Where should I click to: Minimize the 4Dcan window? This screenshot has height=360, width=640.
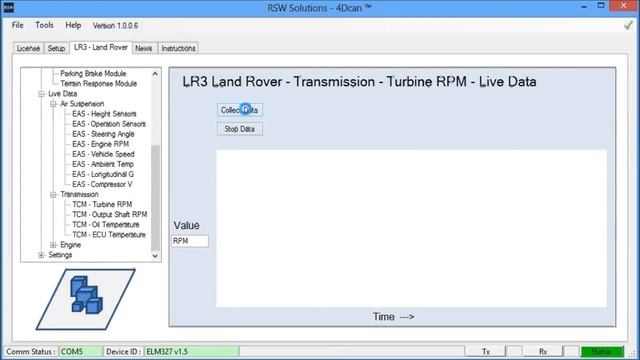point(584,7)
